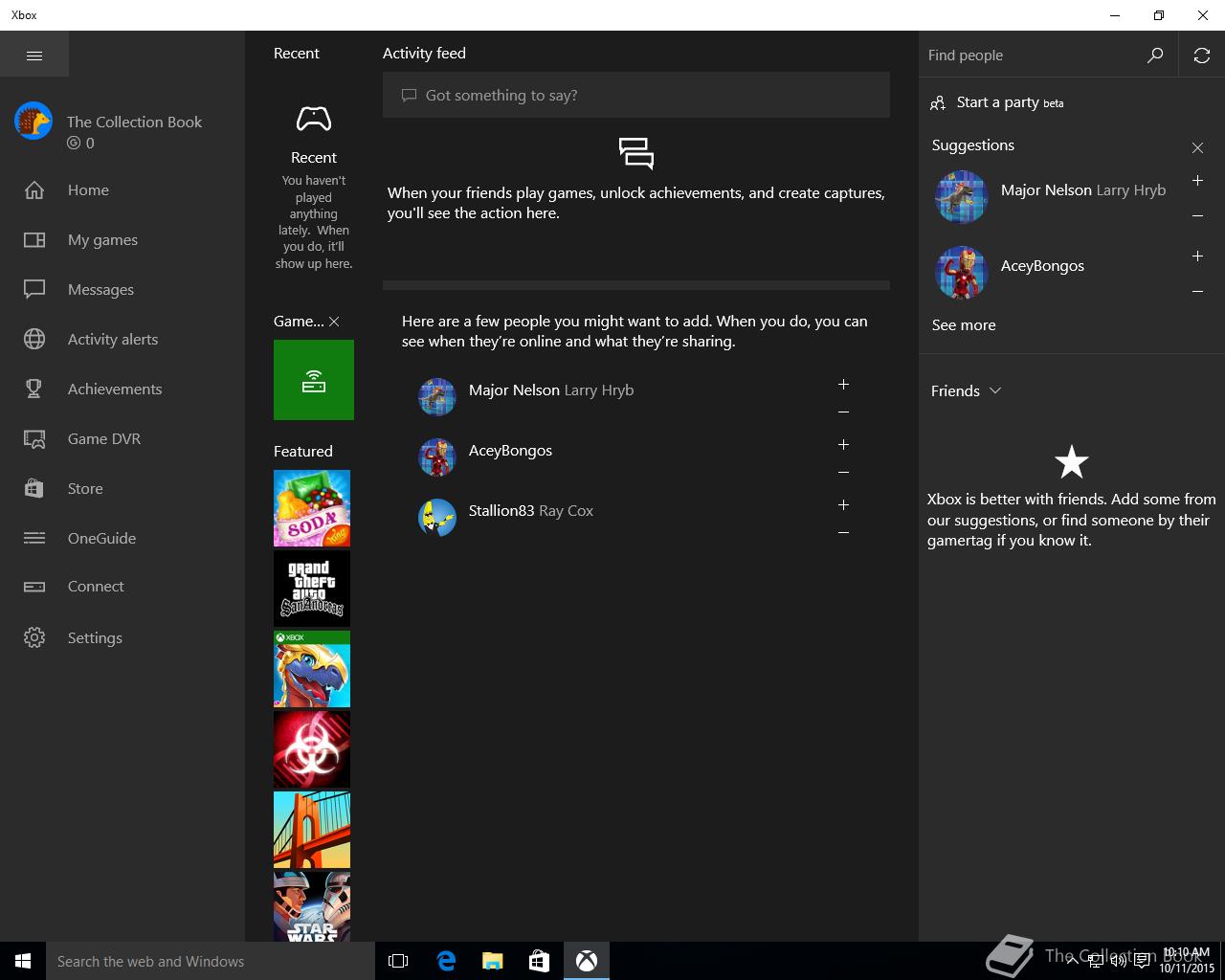Click Search the web and Windows
The height and width of the screenshot is (980, 1225).
pyautogui.click(x=211, y=961)
